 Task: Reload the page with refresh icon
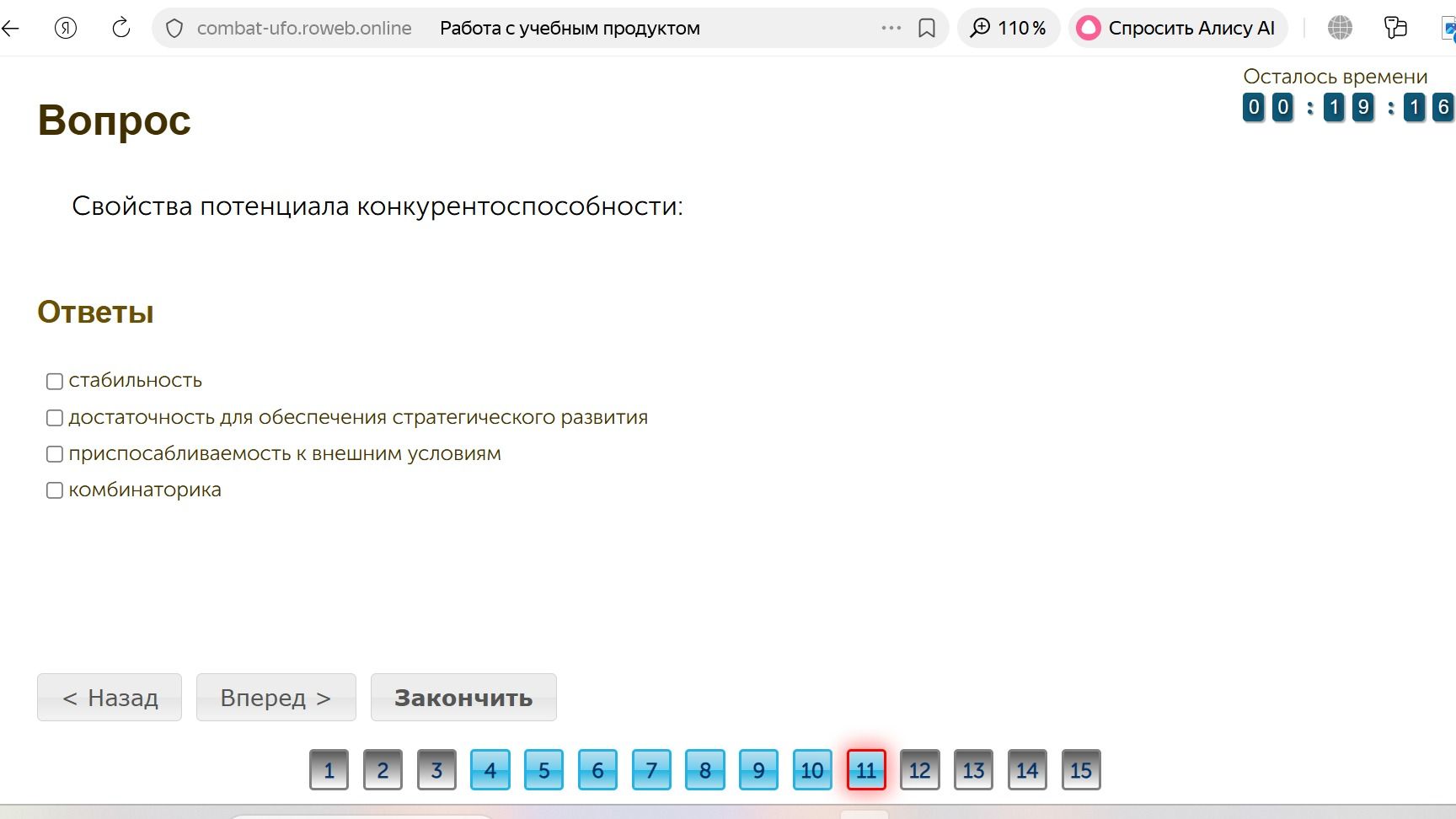[x=121, y=28]
